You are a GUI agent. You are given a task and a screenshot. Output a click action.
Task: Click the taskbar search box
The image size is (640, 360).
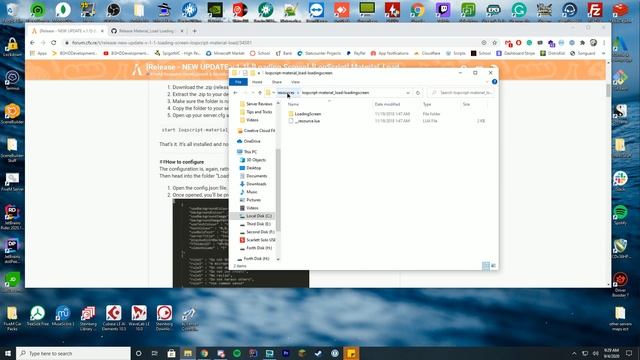pyautogui.click(x=73, y=353)
